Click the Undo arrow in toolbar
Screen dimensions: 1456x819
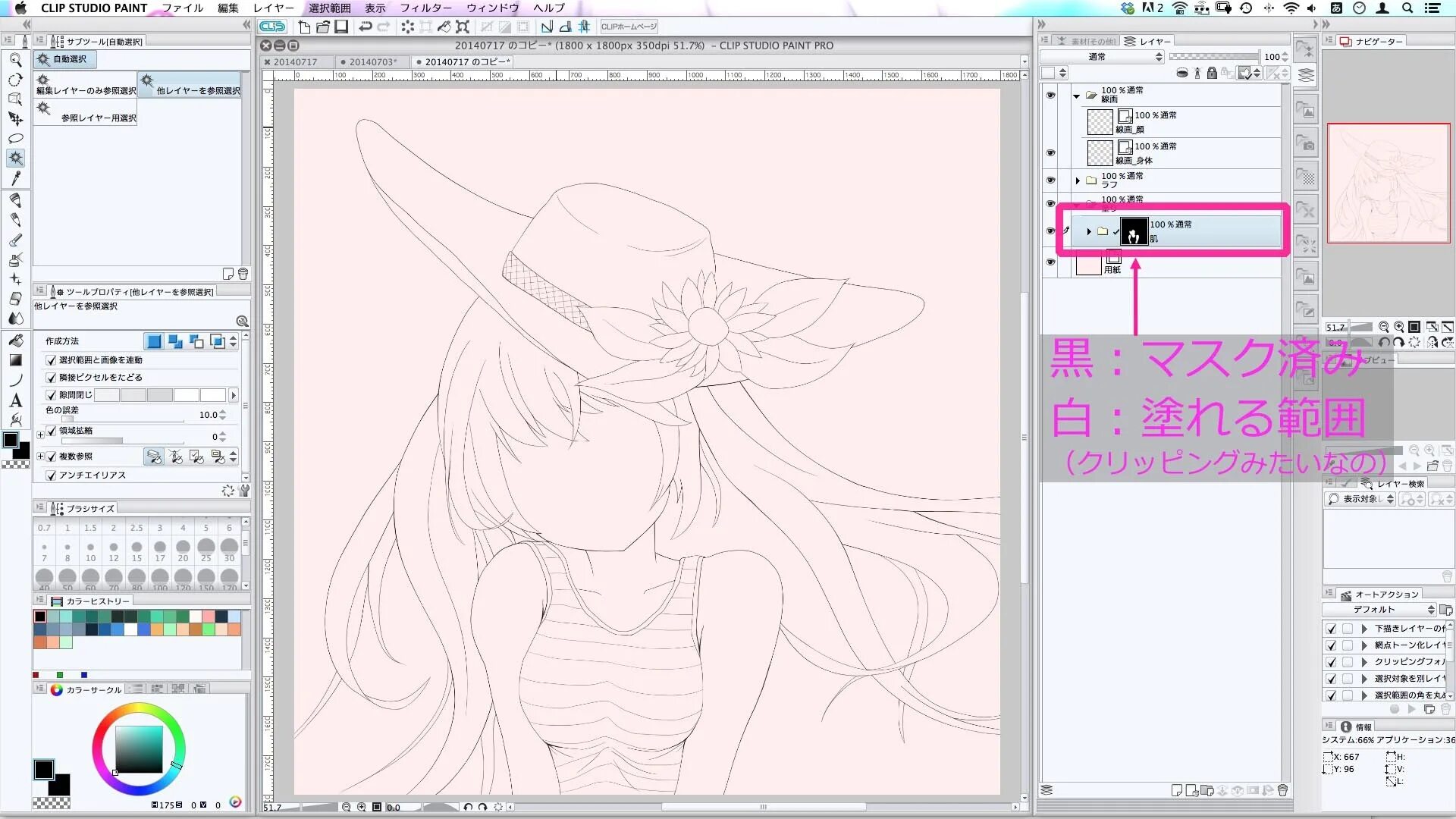click(365, 27)
